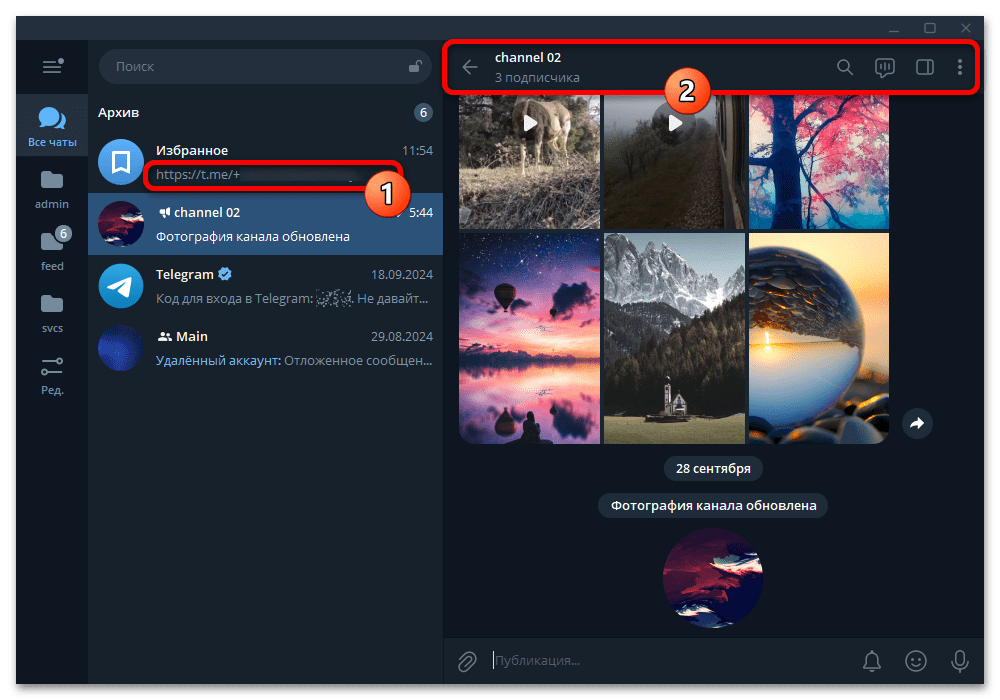Forward photos using the share arrow
Image resolution: width=1000 pixels, height=700 pixels.
pyautogui.click(x=917, y=424)
